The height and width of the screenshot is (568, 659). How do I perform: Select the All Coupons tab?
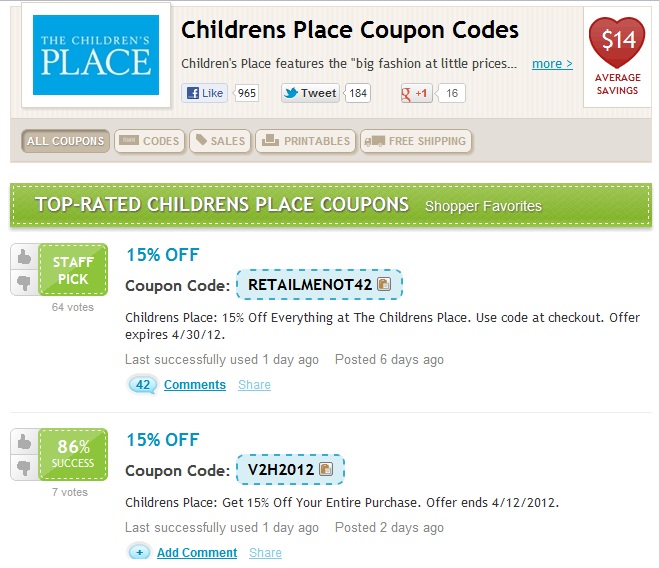point(66,141)
